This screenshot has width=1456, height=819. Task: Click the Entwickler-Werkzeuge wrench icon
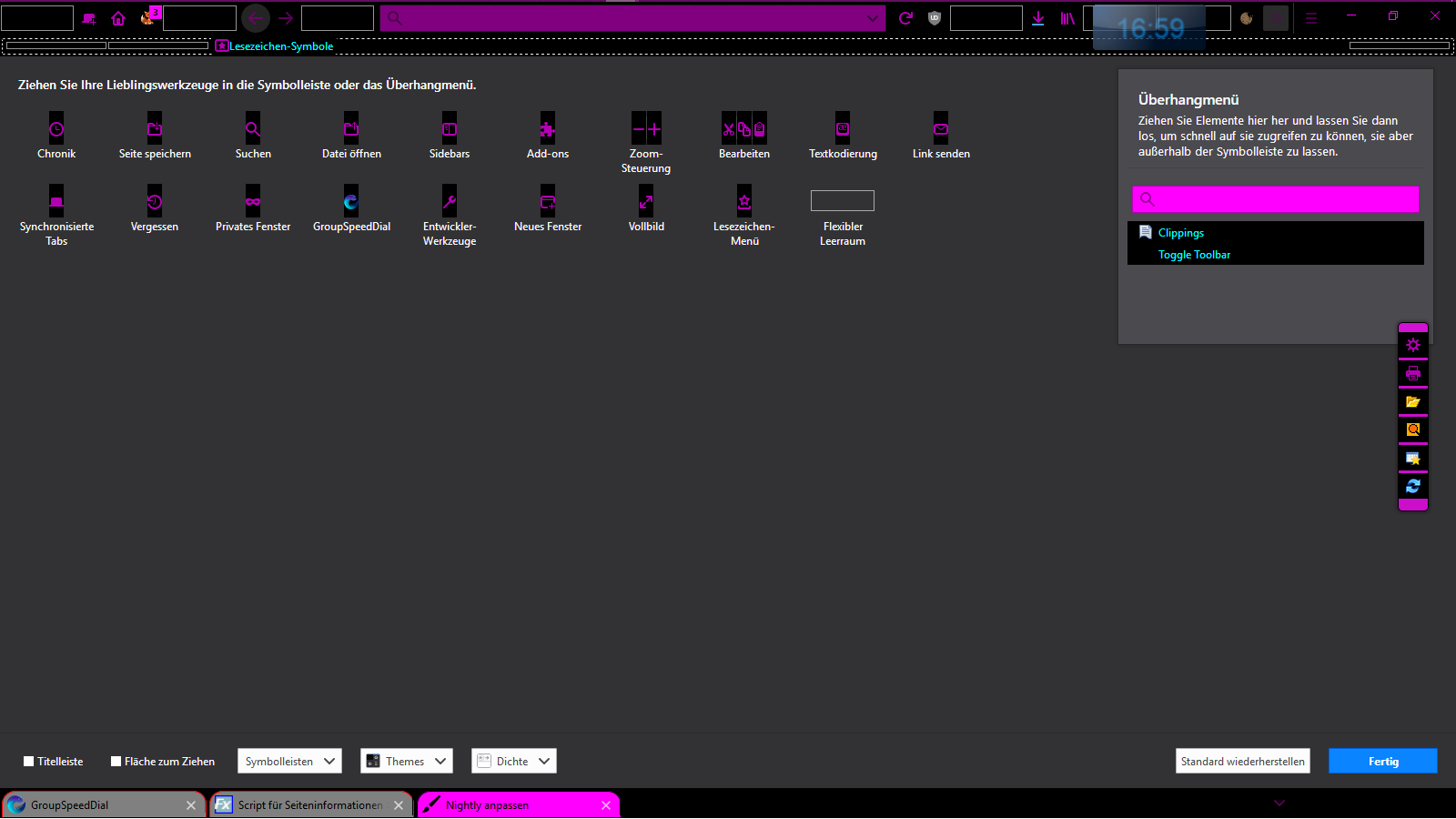pyautogui.click(x=450, y=202)
